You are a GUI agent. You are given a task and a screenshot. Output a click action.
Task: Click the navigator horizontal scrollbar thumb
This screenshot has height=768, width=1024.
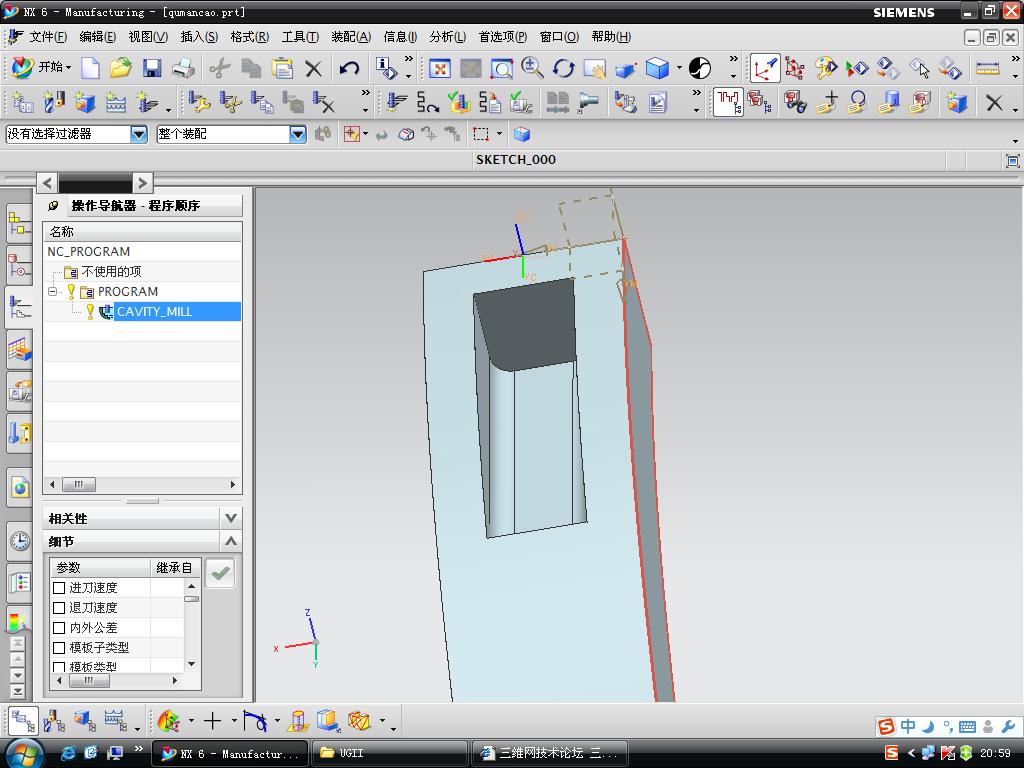point(79,485)
